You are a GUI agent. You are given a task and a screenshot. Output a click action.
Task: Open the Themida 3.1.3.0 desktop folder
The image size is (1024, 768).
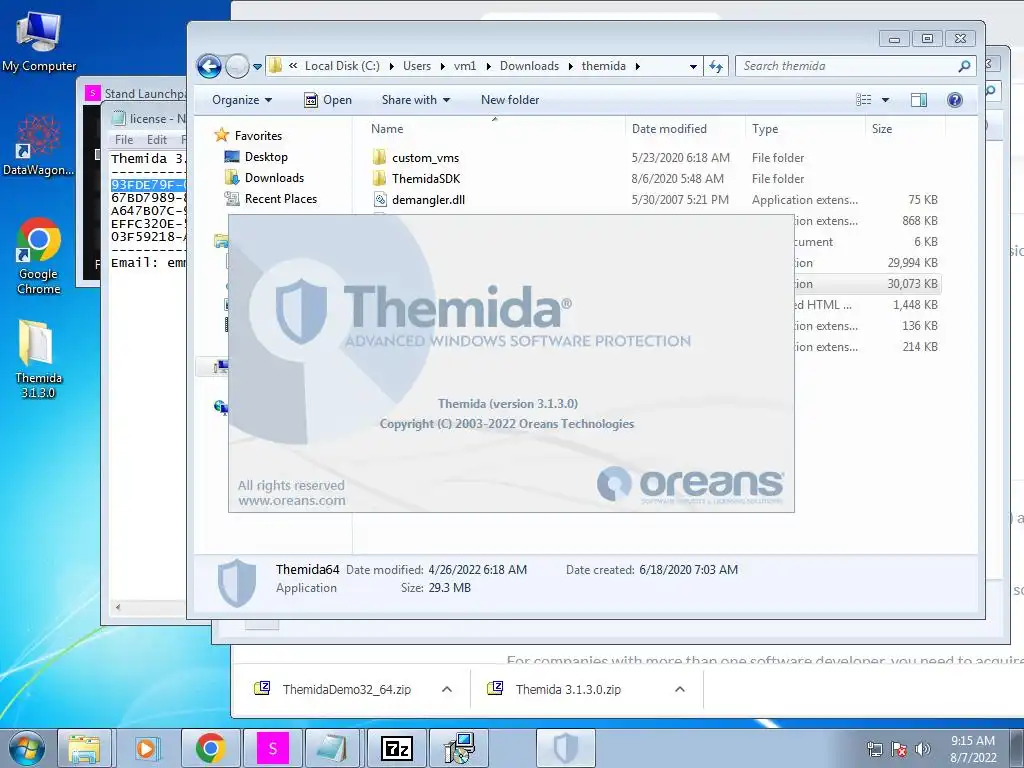39,359
